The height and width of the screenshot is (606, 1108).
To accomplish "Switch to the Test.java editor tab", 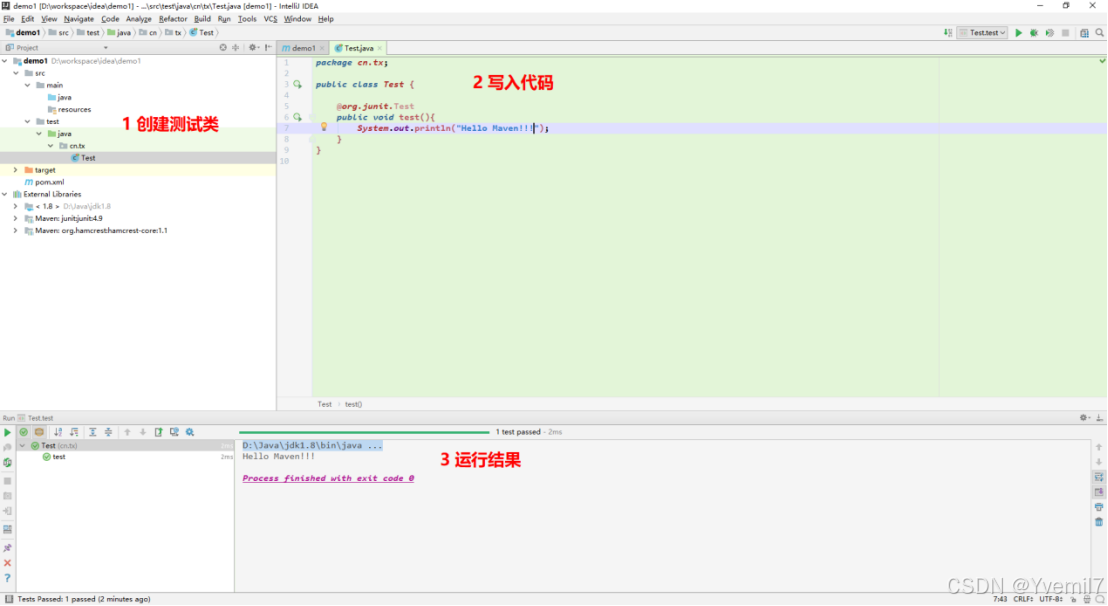I will click(358, 48).
